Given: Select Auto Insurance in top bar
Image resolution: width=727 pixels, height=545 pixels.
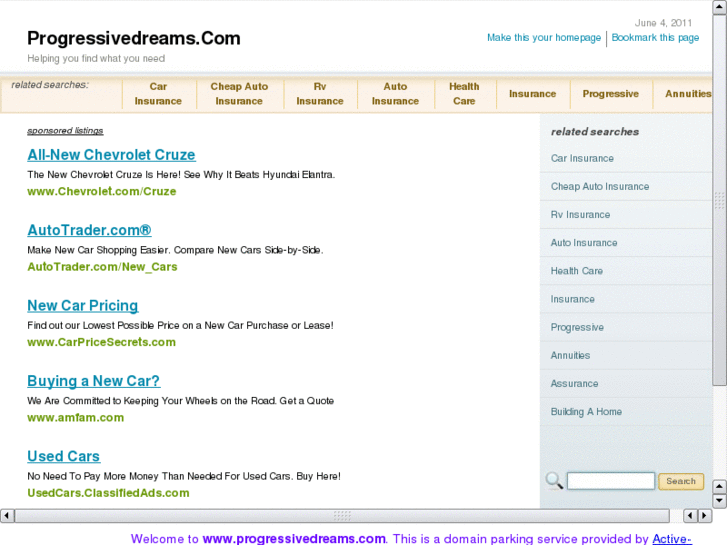Looking at the screenshot, I should pyautogui.click(x=395, y=94).
